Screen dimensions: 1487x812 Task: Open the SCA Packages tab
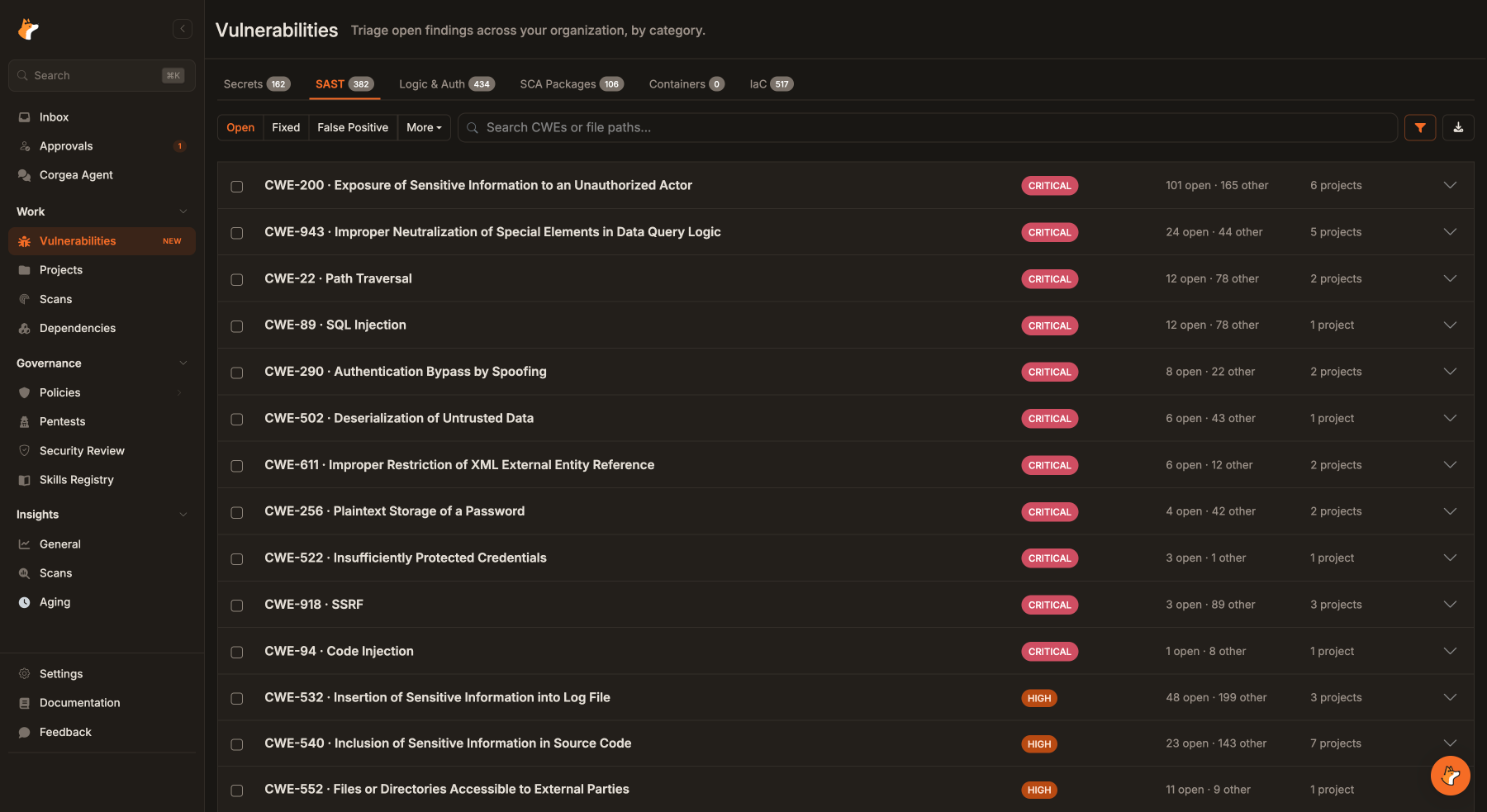pyautogui.click(x=571, y=84)
